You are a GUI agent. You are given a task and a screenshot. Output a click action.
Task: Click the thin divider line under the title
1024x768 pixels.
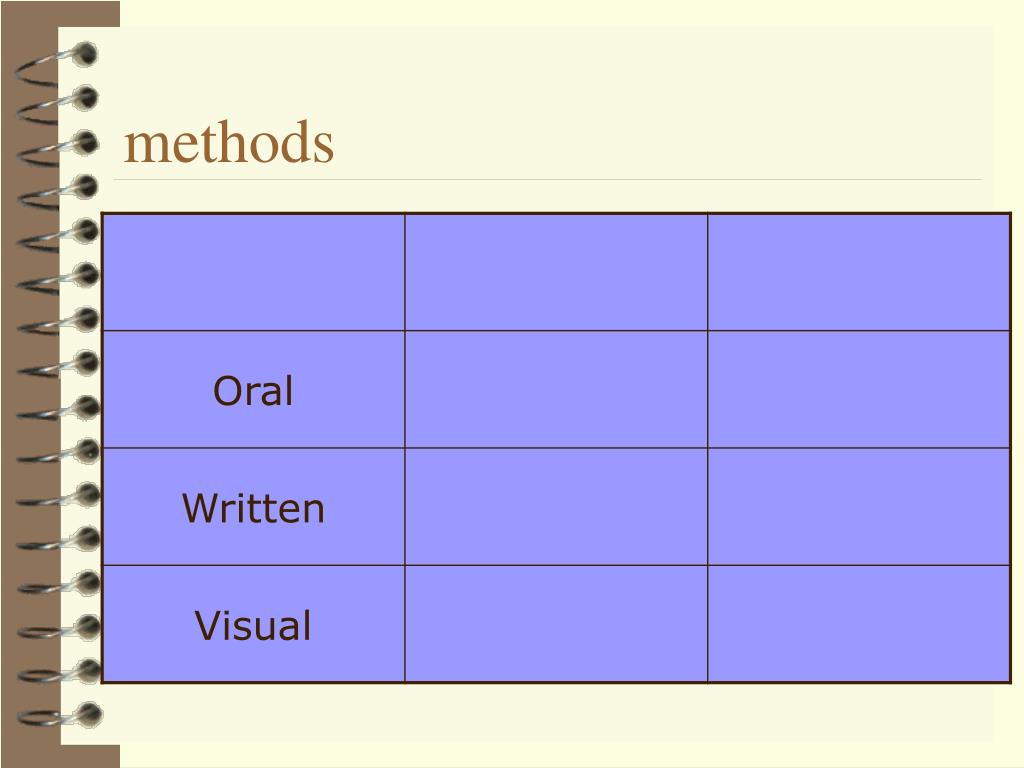coord(547,179)
